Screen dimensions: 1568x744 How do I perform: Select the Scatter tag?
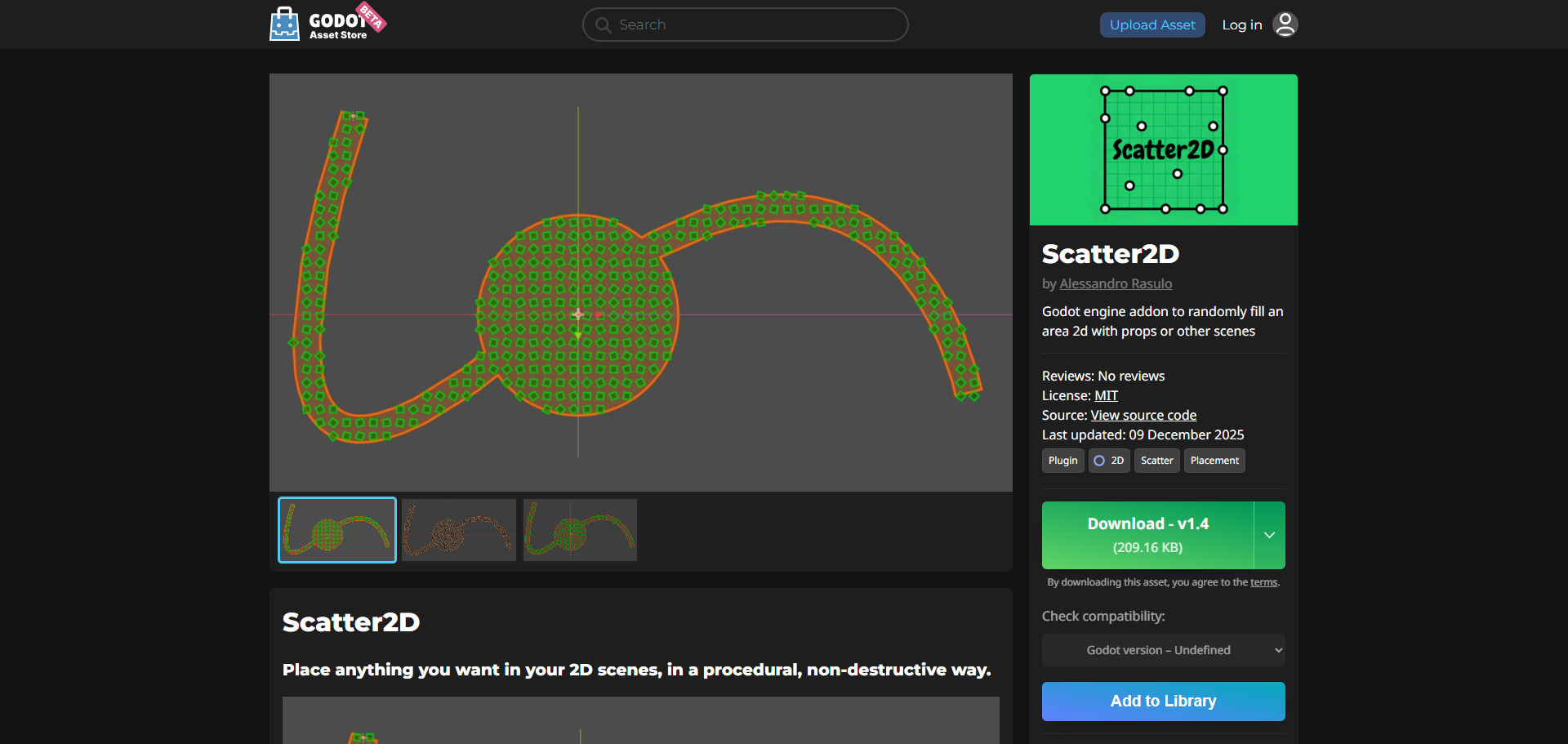(1156, 460)
